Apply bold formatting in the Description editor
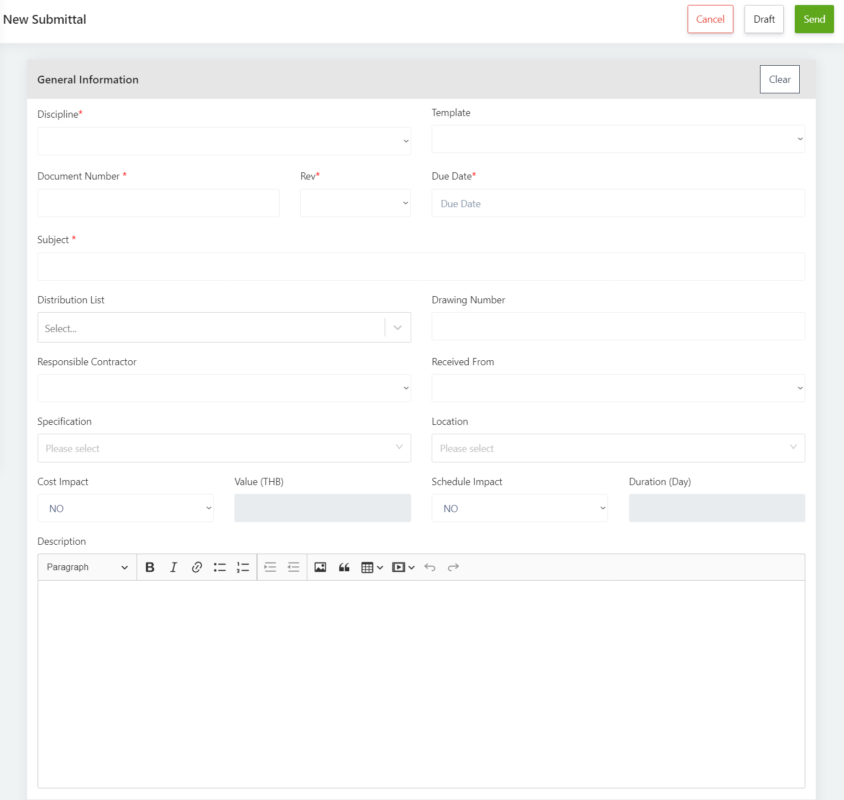This screenshot has height=800, width=844. [149, 567]
